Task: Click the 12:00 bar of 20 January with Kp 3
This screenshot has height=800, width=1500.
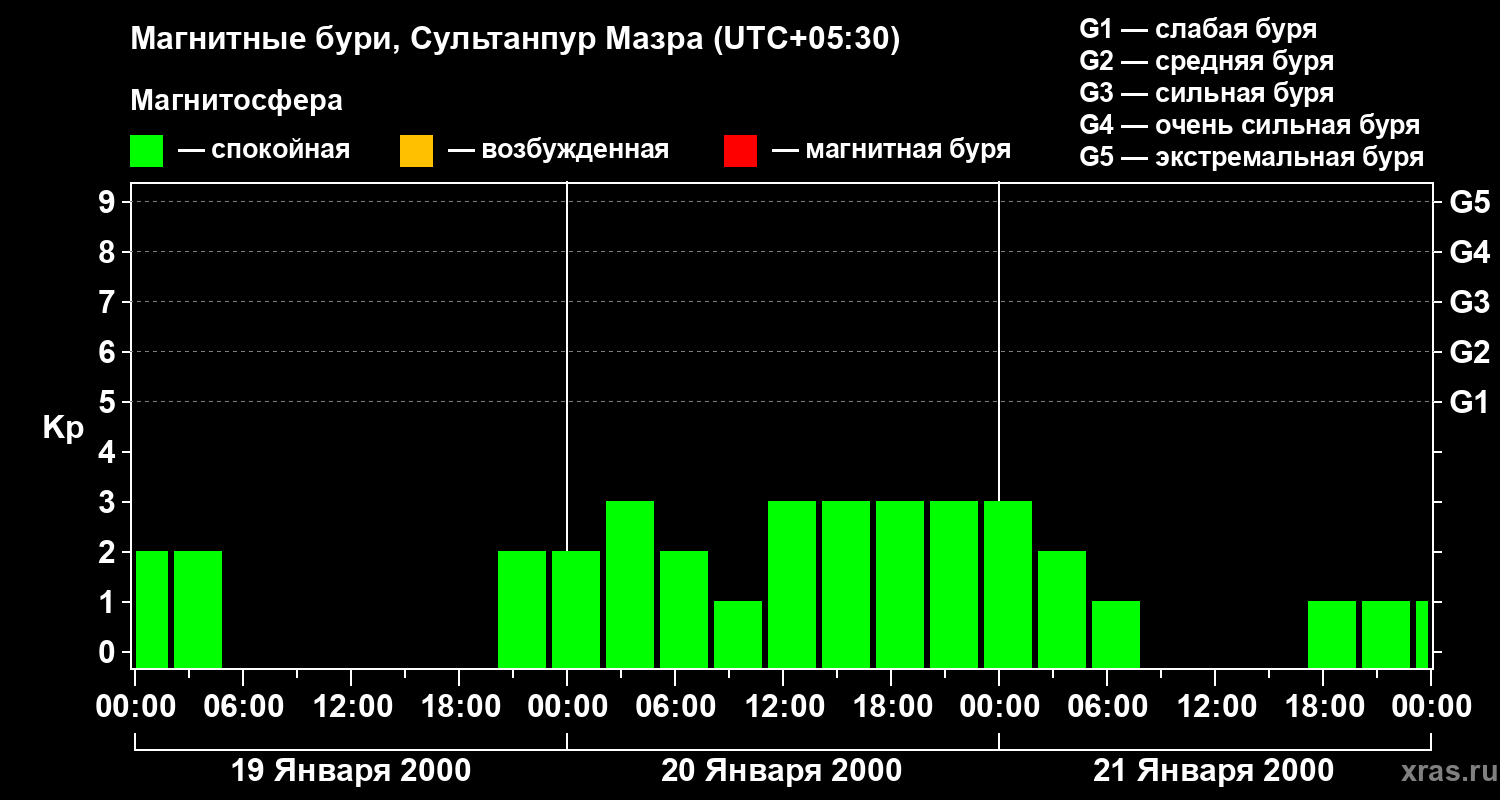Action: [x=792, y=585]
